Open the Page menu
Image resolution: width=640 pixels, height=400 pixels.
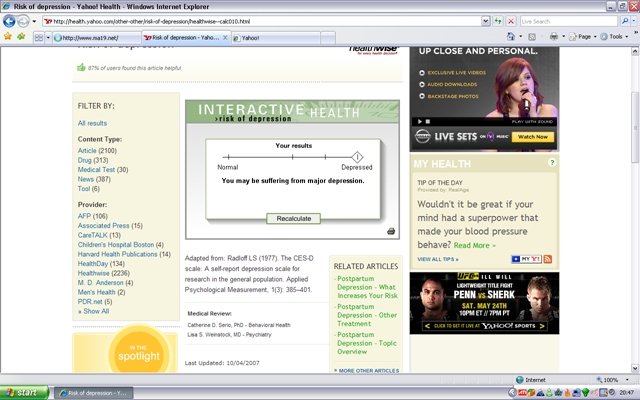pos(582,36)
